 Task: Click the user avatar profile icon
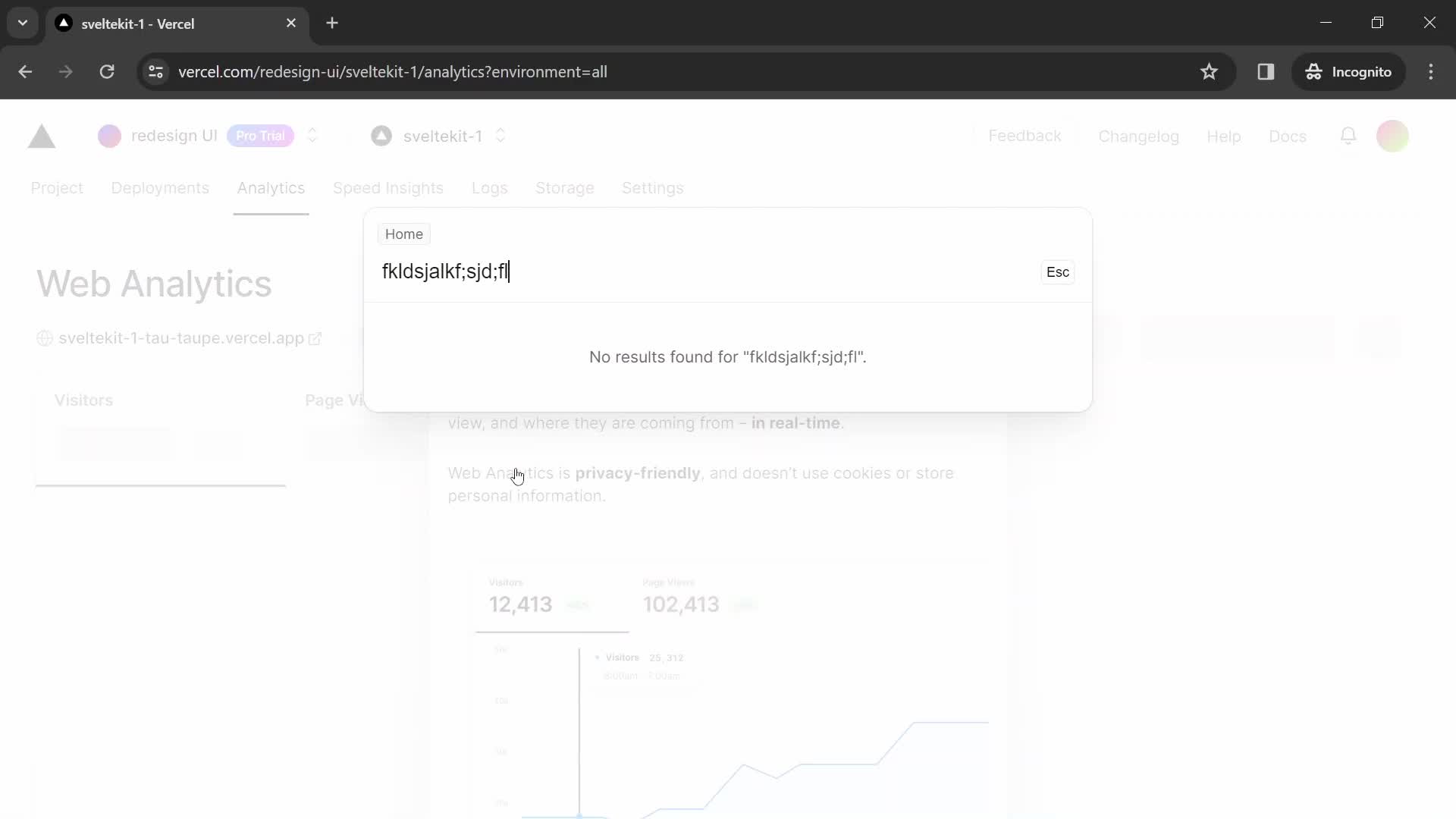[x=1395, y=136]
